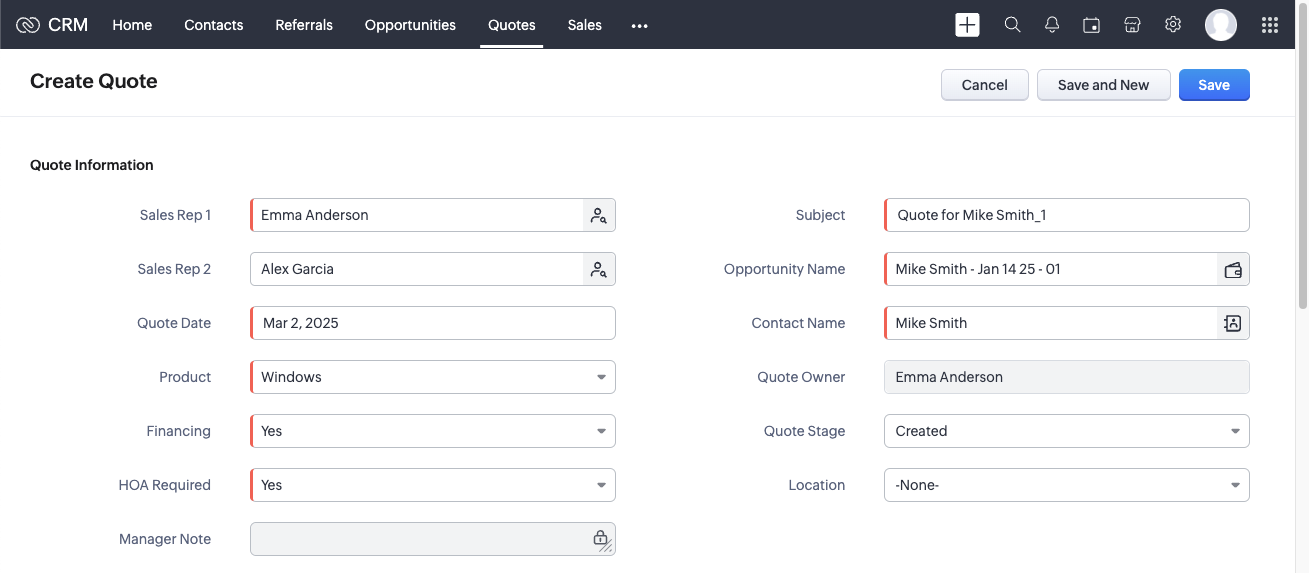Click the user profile avatar

tap(1221, 25)
